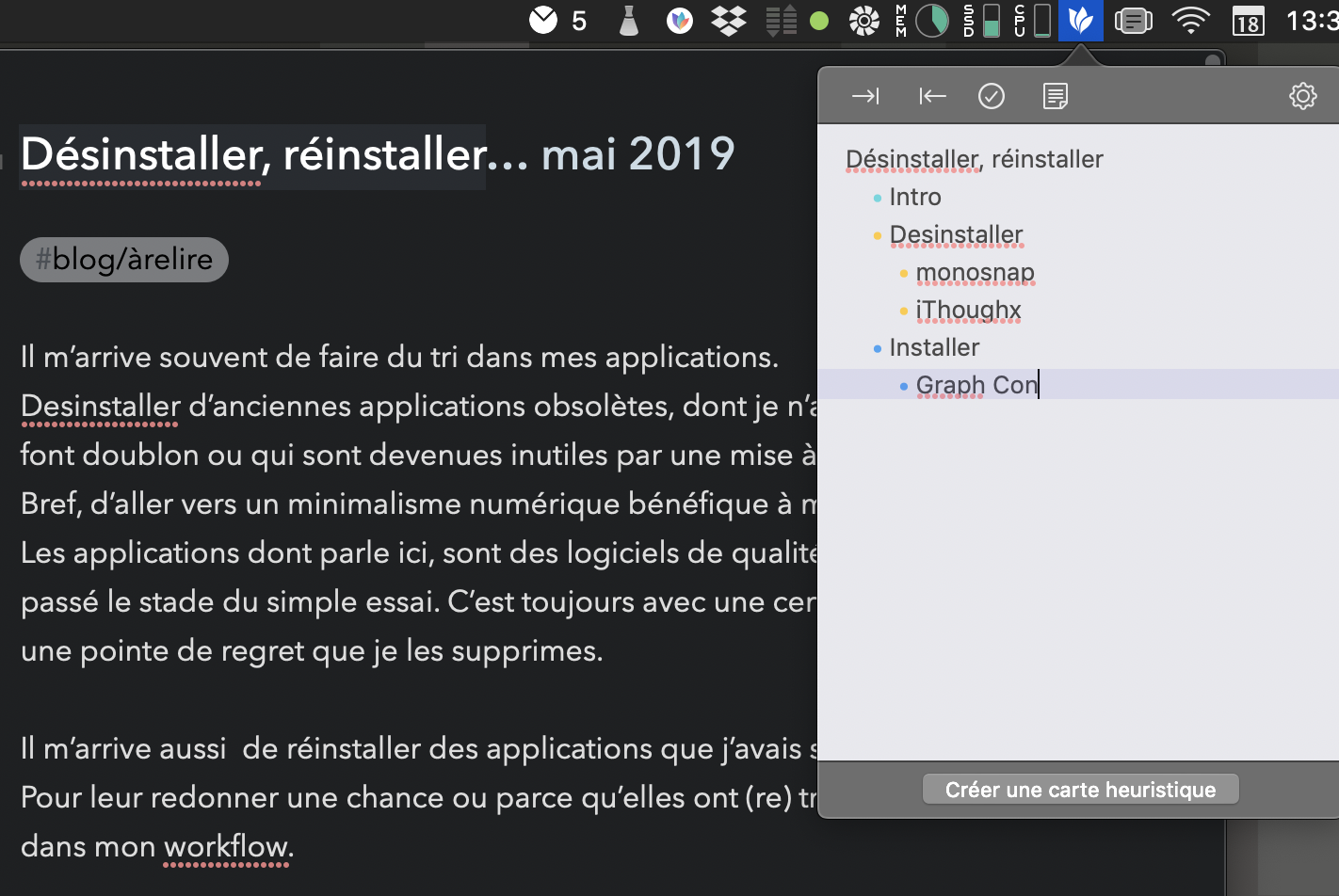The height and width of the screenshot is (896, 1339).
Task: Click the Désinstaller, réinstaller outline title
Action: pos(975,159)
